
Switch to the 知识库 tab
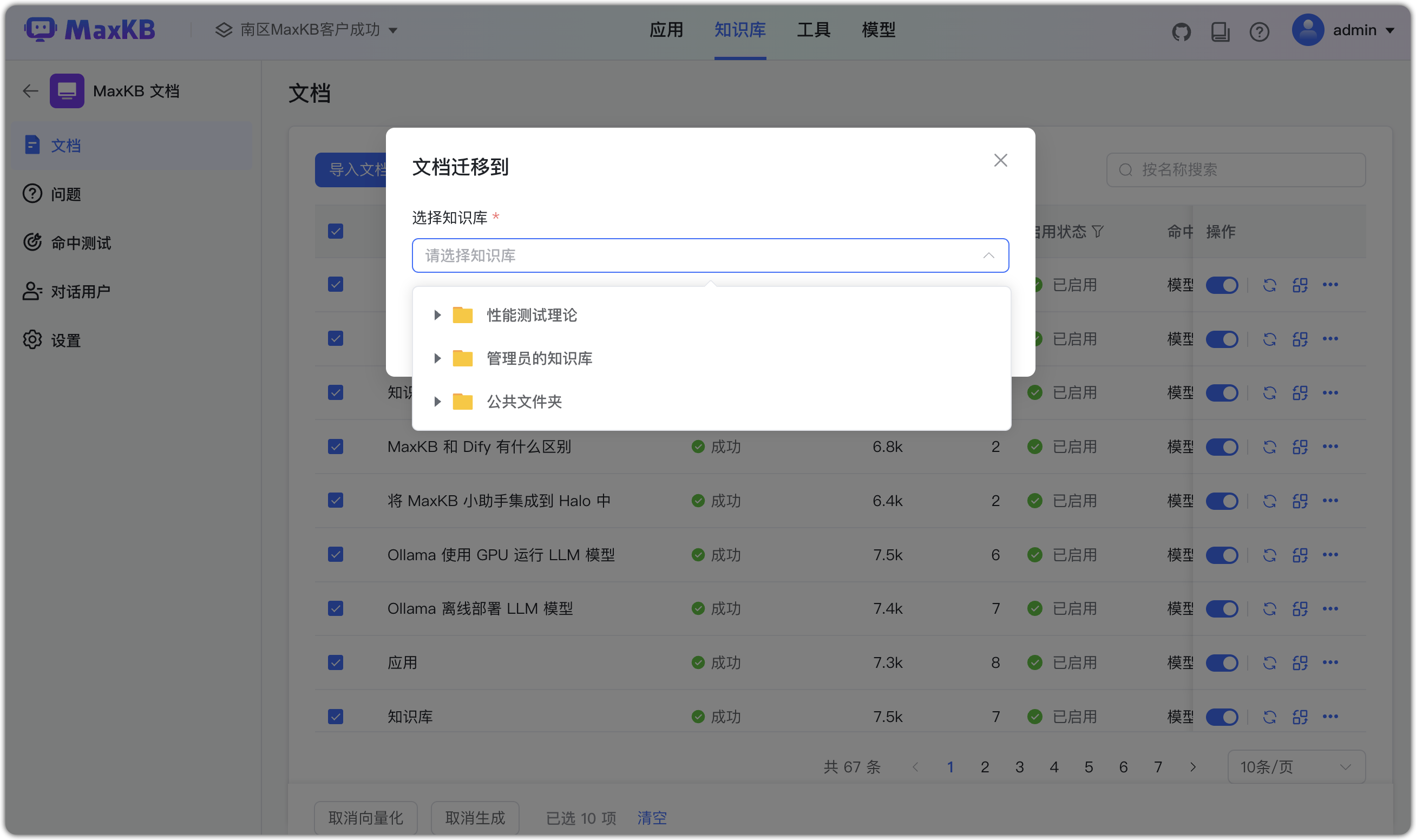(x=740, y=30)
